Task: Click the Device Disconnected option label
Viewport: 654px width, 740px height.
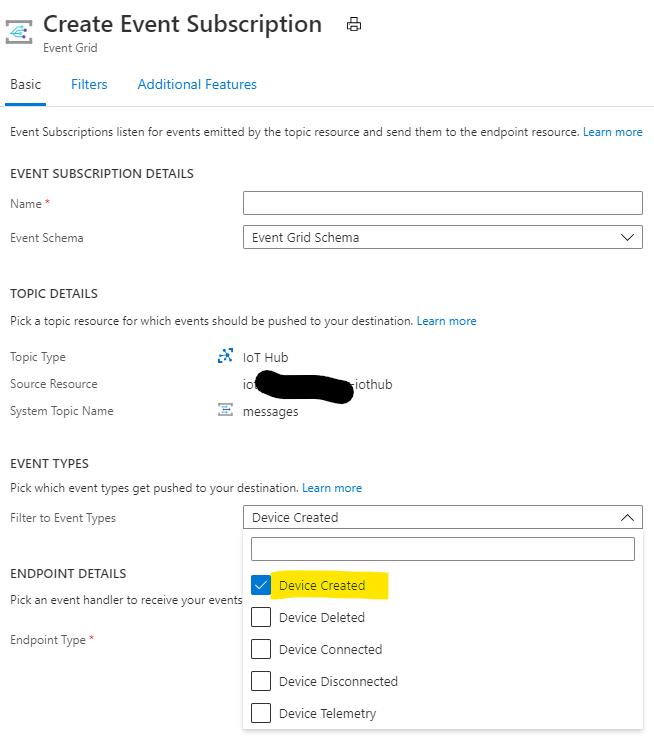Action: pyautogui.click(x=338, y=681)
